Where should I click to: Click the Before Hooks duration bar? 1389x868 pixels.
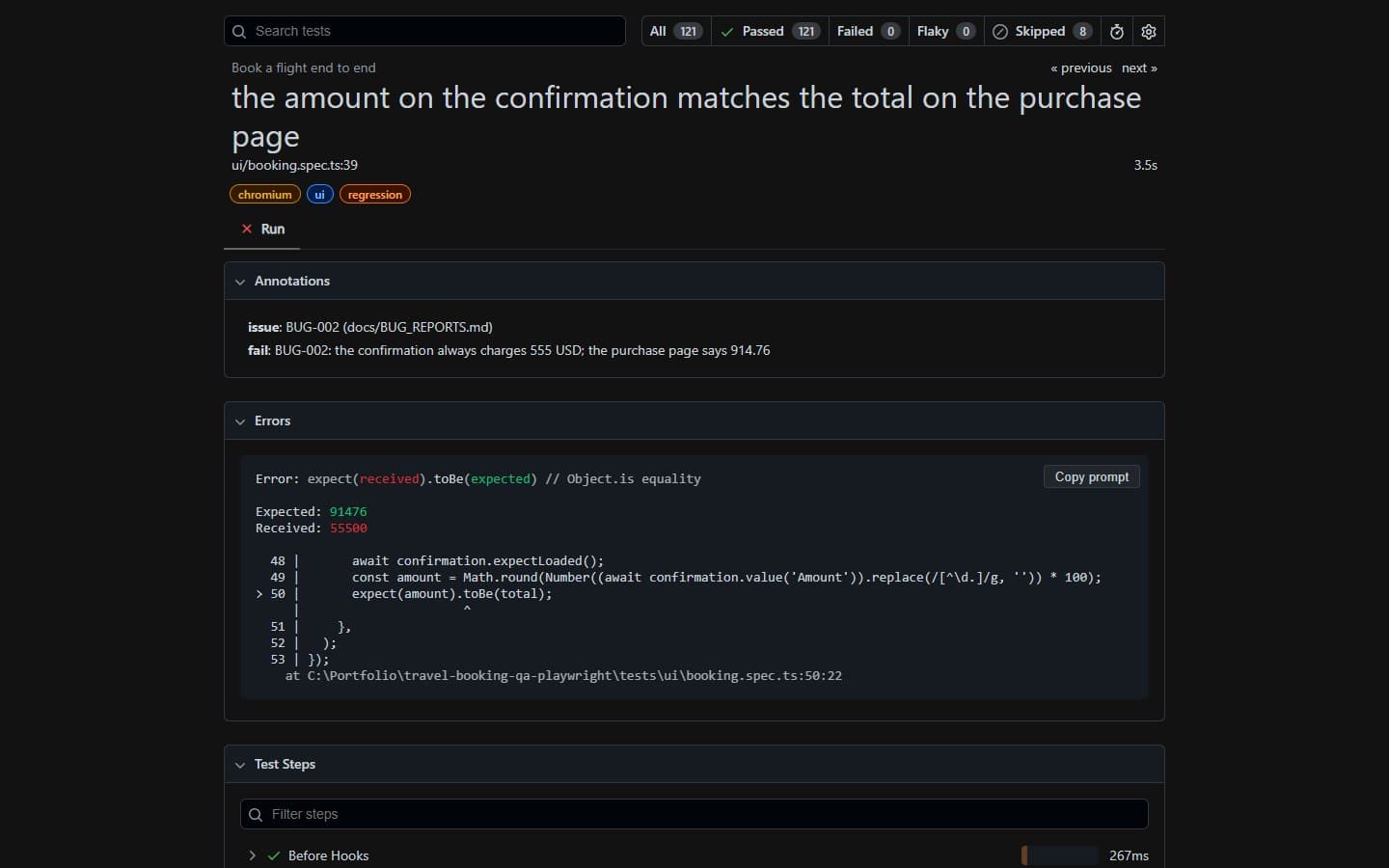coord(1059,856)
